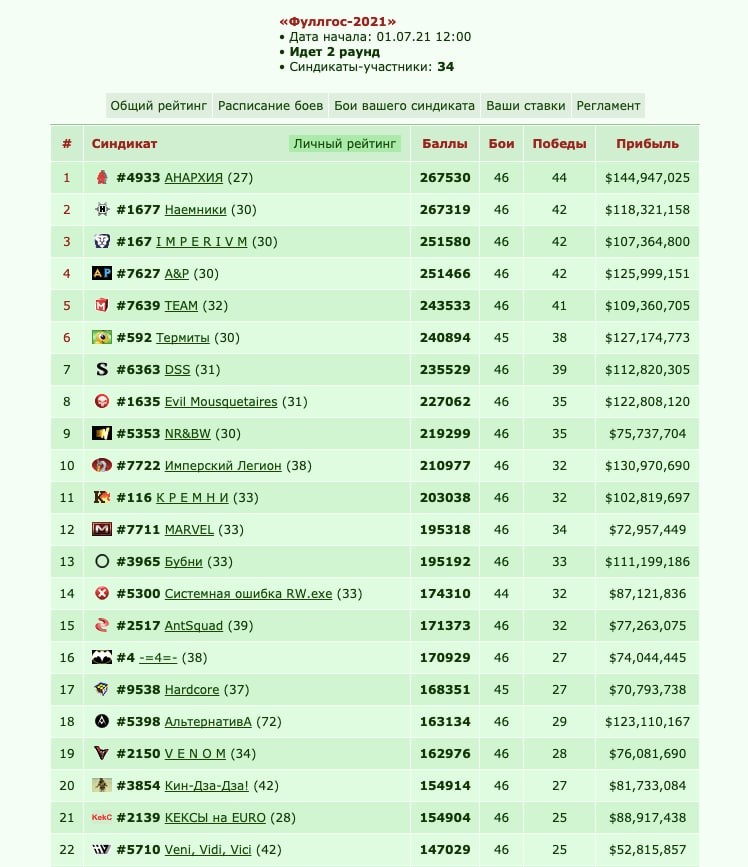
Task: Click the Личный рейтинг button
Action: [x=344, y=144]
